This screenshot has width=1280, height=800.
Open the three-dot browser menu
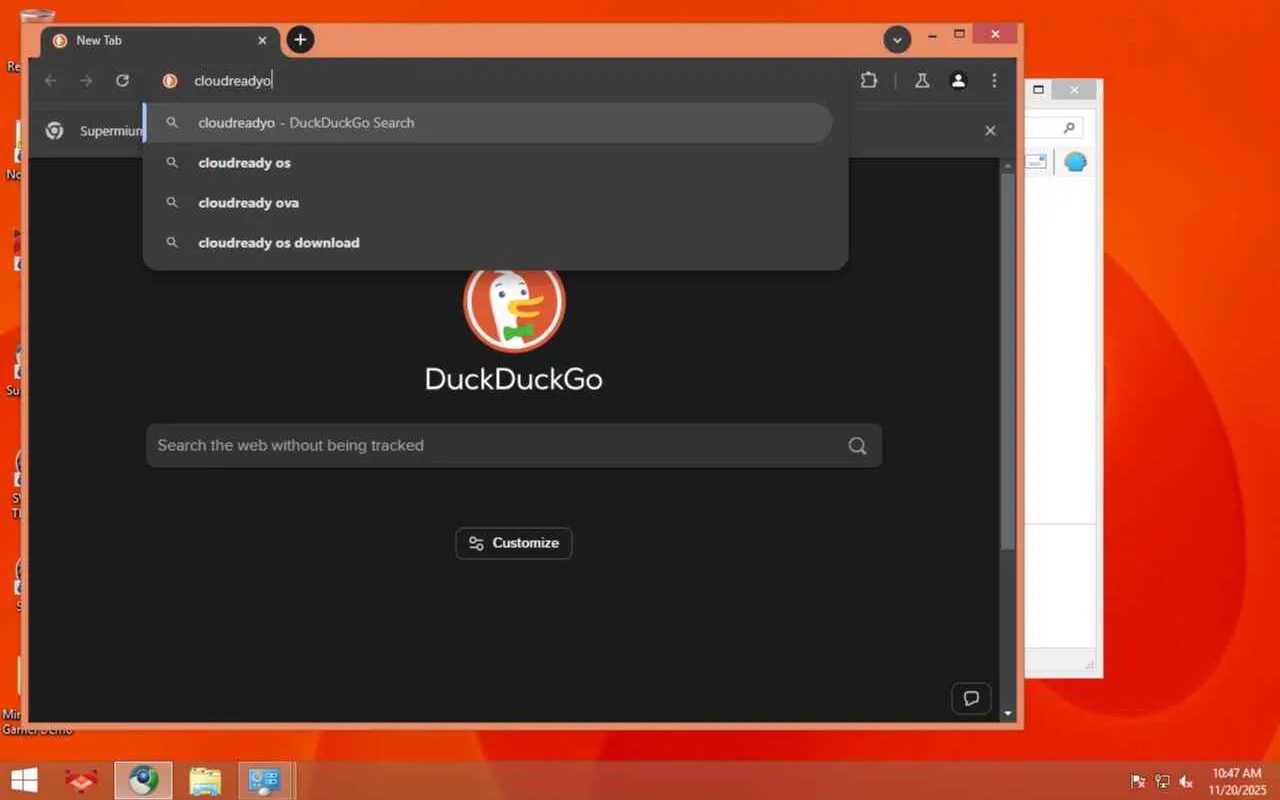pyautogui.click(x=994, y=81)
